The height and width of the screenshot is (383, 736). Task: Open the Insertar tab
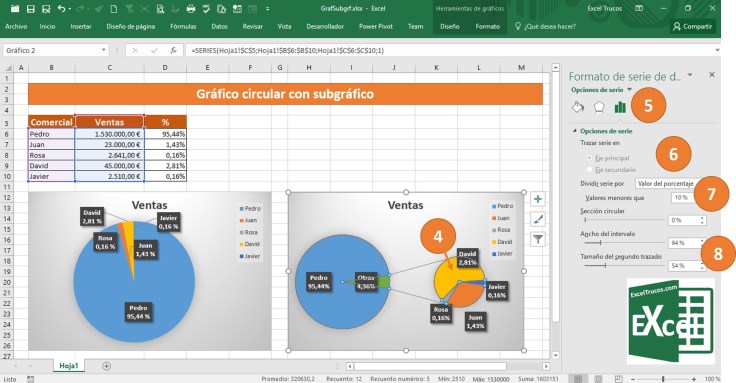[x=81, y=27]
